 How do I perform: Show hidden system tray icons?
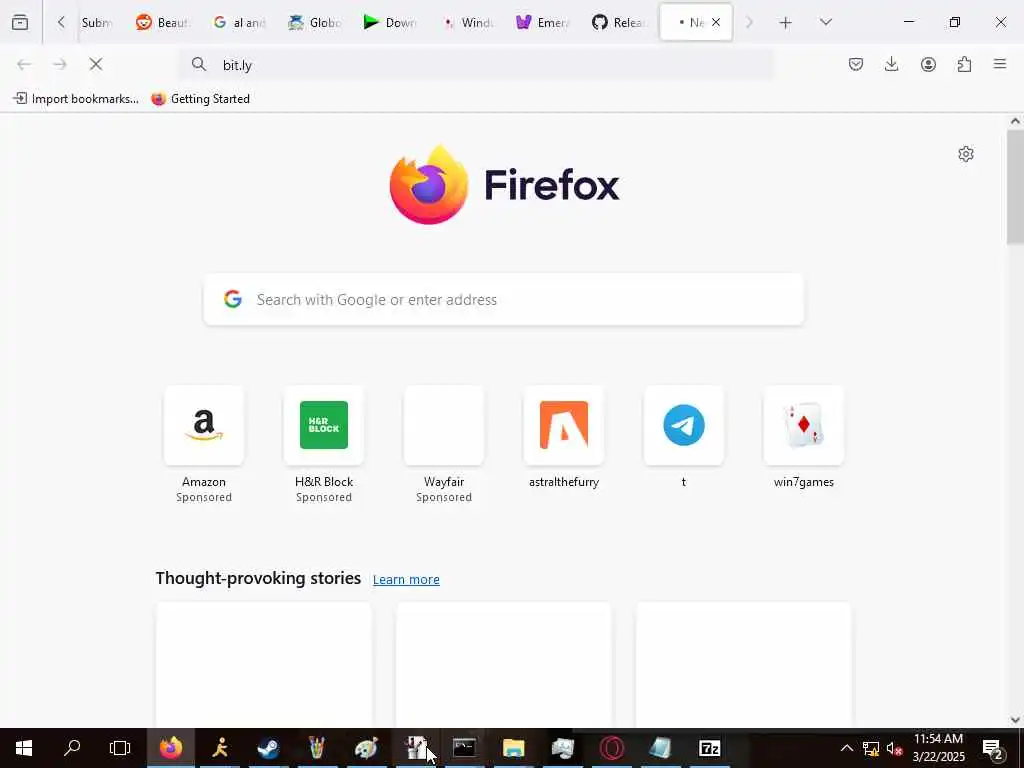click(846, 748)
